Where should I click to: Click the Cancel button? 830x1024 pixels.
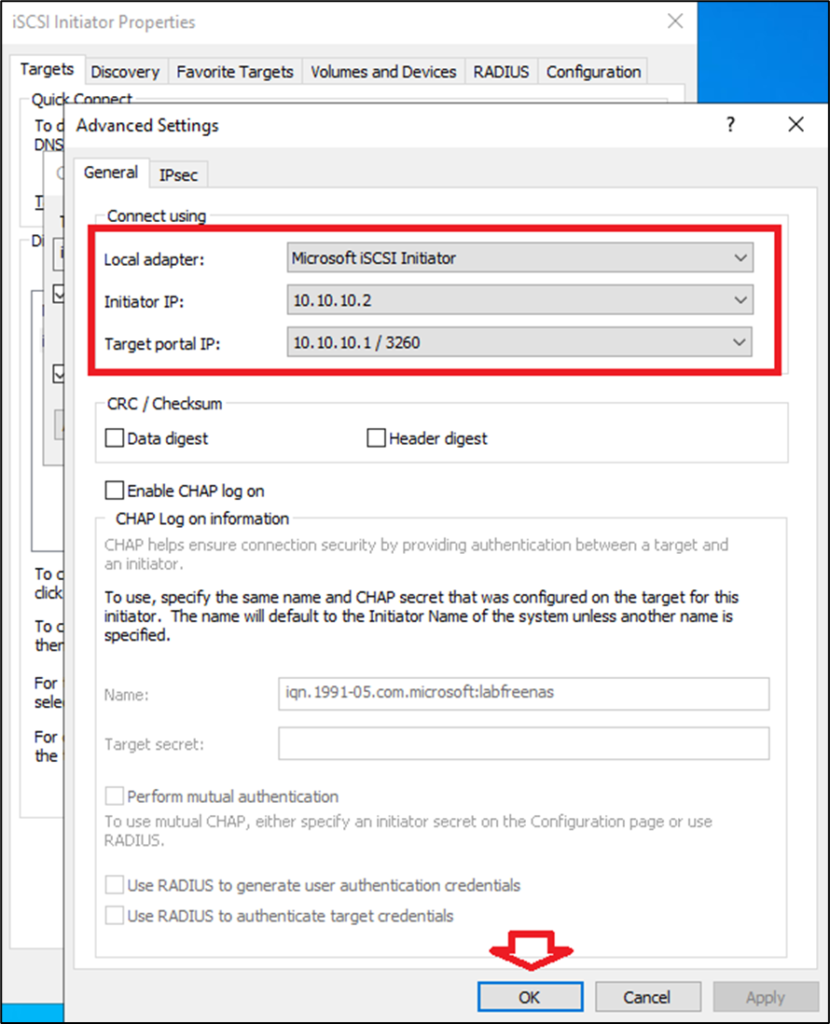[647, 997]
